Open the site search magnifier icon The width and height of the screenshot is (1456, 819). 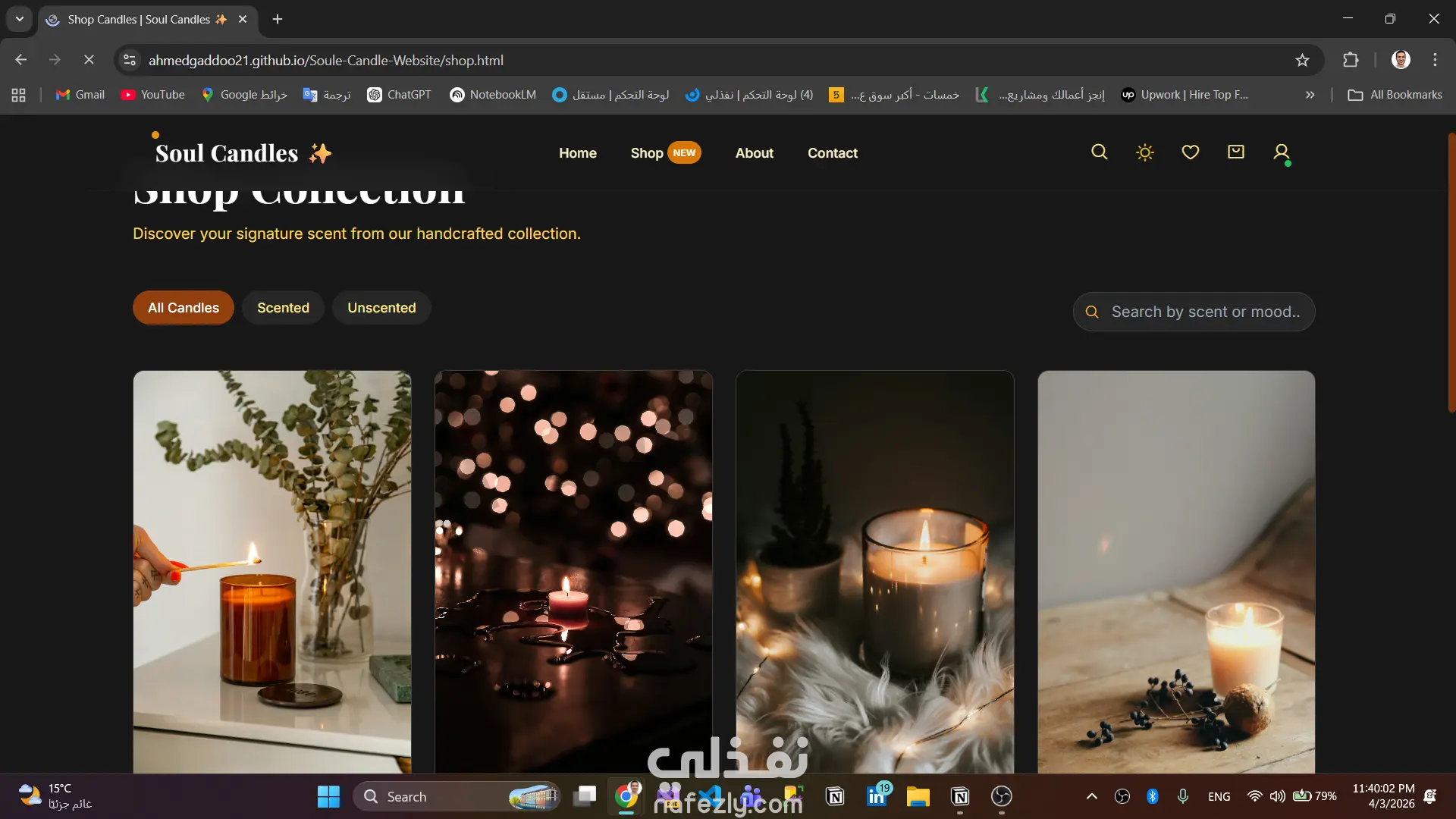1099,152
